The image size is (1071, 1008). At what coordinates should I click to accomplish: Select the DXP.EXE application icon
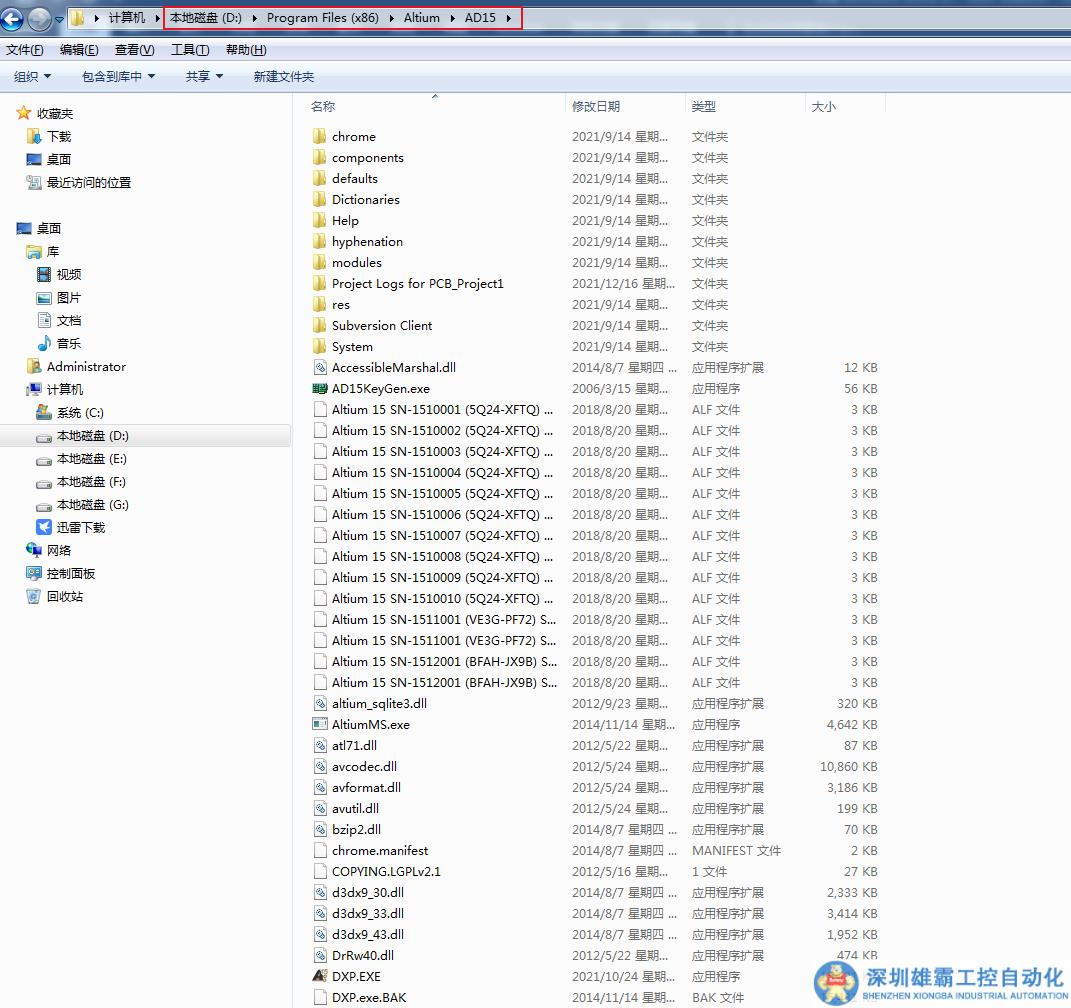pos(320,977)
